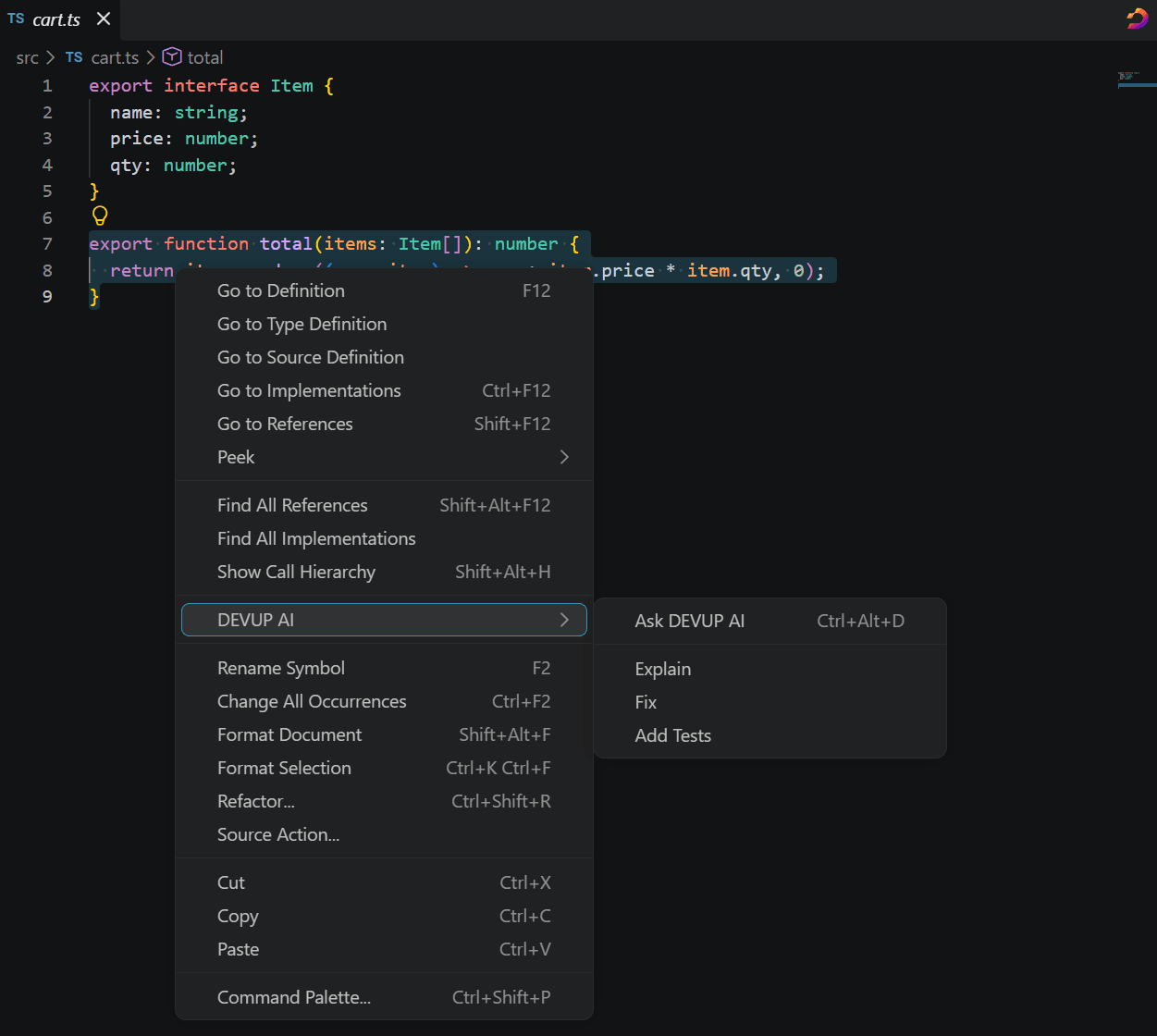Screen dimensions: 1157x1036
Task: Select Paste from the context menu
Action: [x=384, y=949]
